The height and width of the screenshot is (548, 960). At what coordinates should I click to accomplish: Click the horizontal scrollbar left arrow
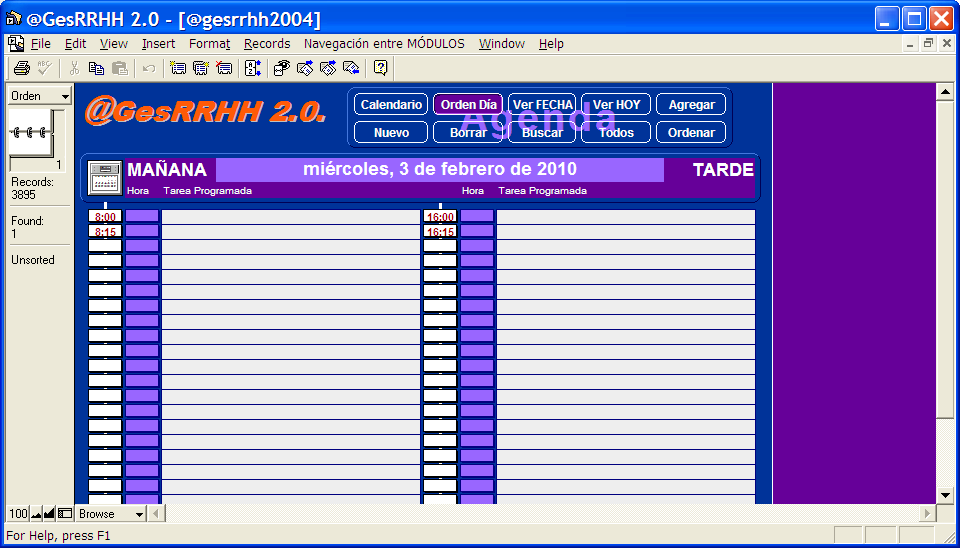coord(156,513)
